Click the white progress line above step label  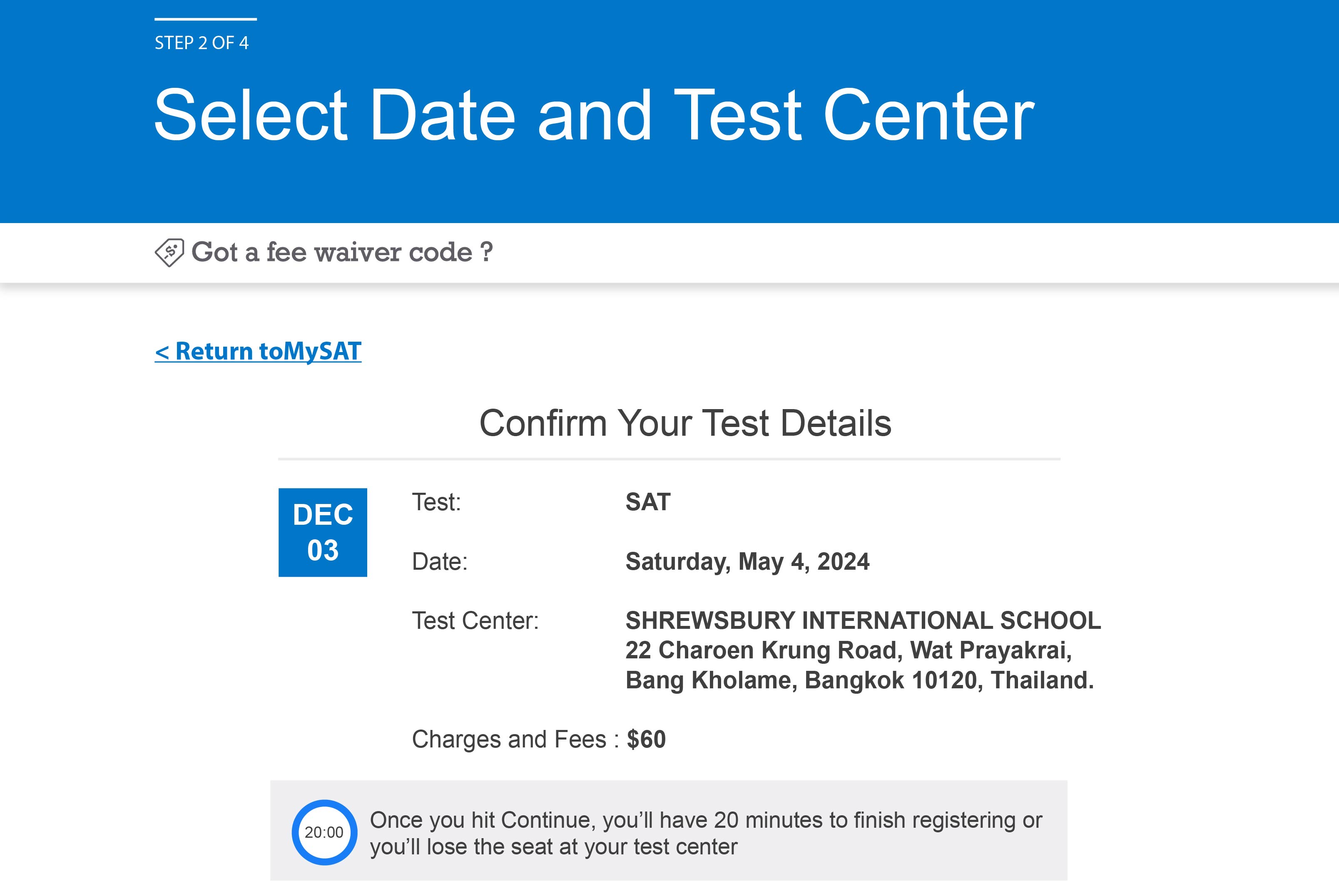[x=205, y=19]
